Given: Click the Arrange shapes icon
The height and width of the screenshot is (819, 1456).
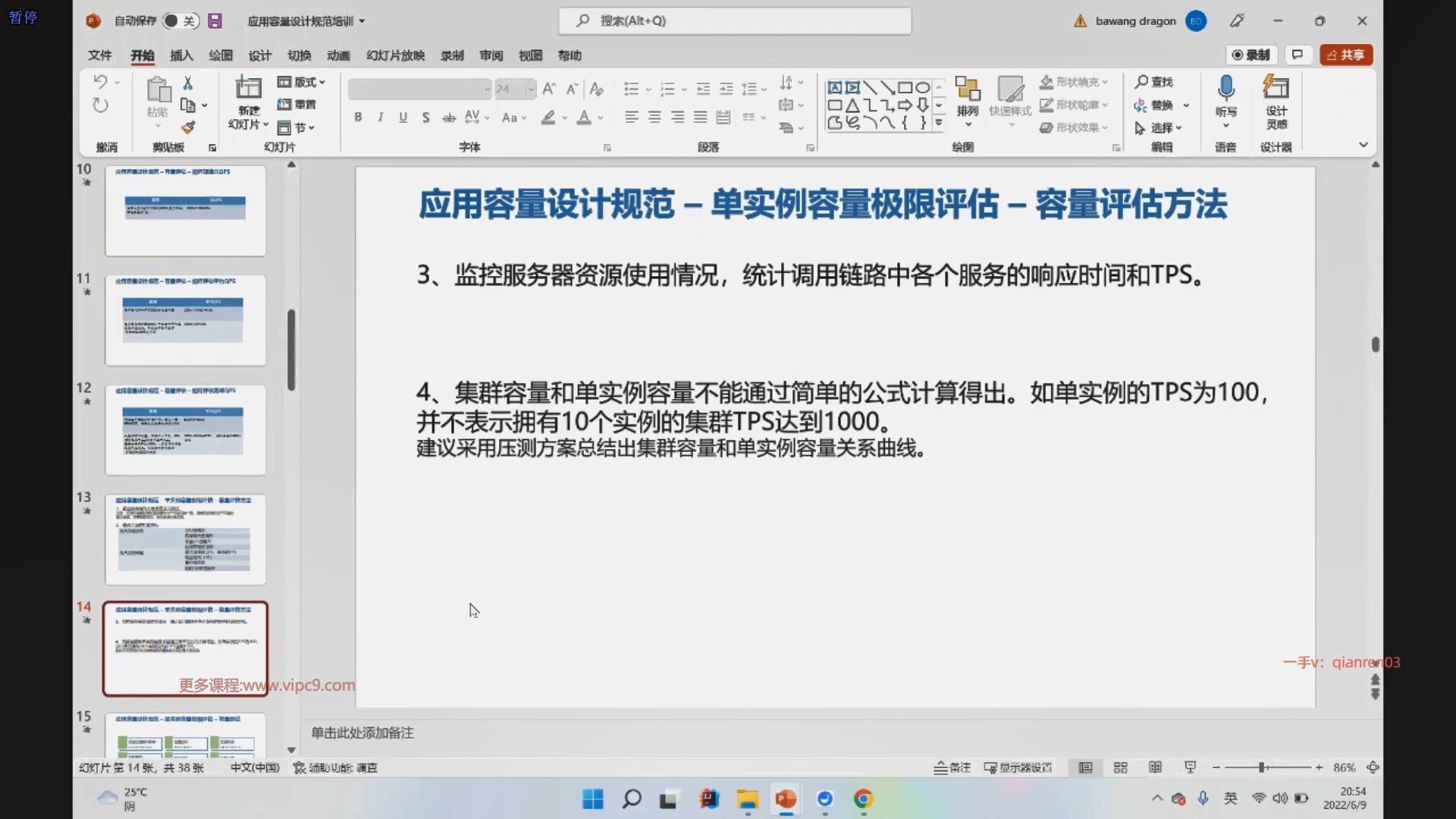Looking at the screenshot, I should pyautogui.click(x=967, y=89).
